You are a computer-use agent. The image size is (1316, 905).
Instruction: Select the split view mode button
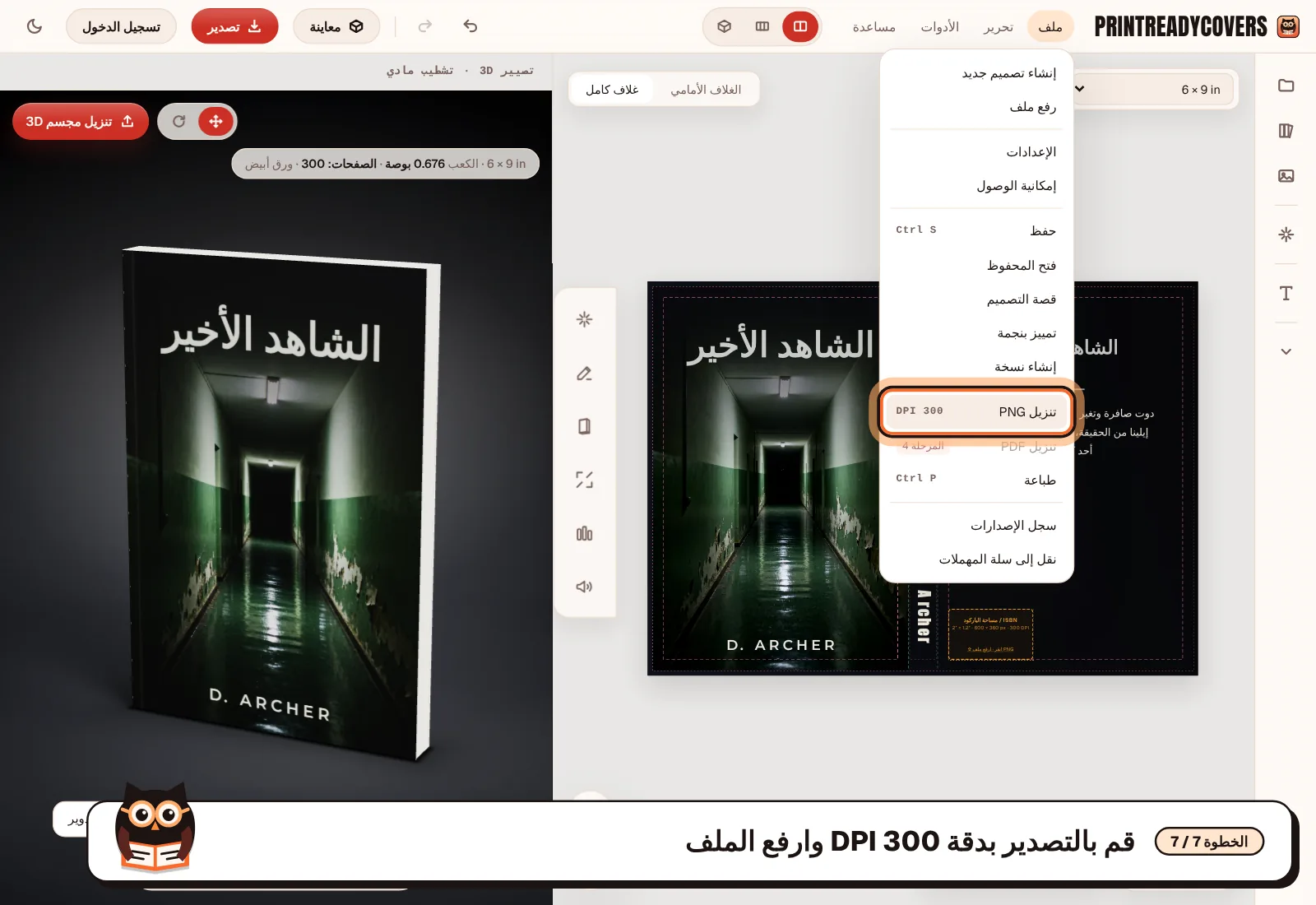pos(800,26)
